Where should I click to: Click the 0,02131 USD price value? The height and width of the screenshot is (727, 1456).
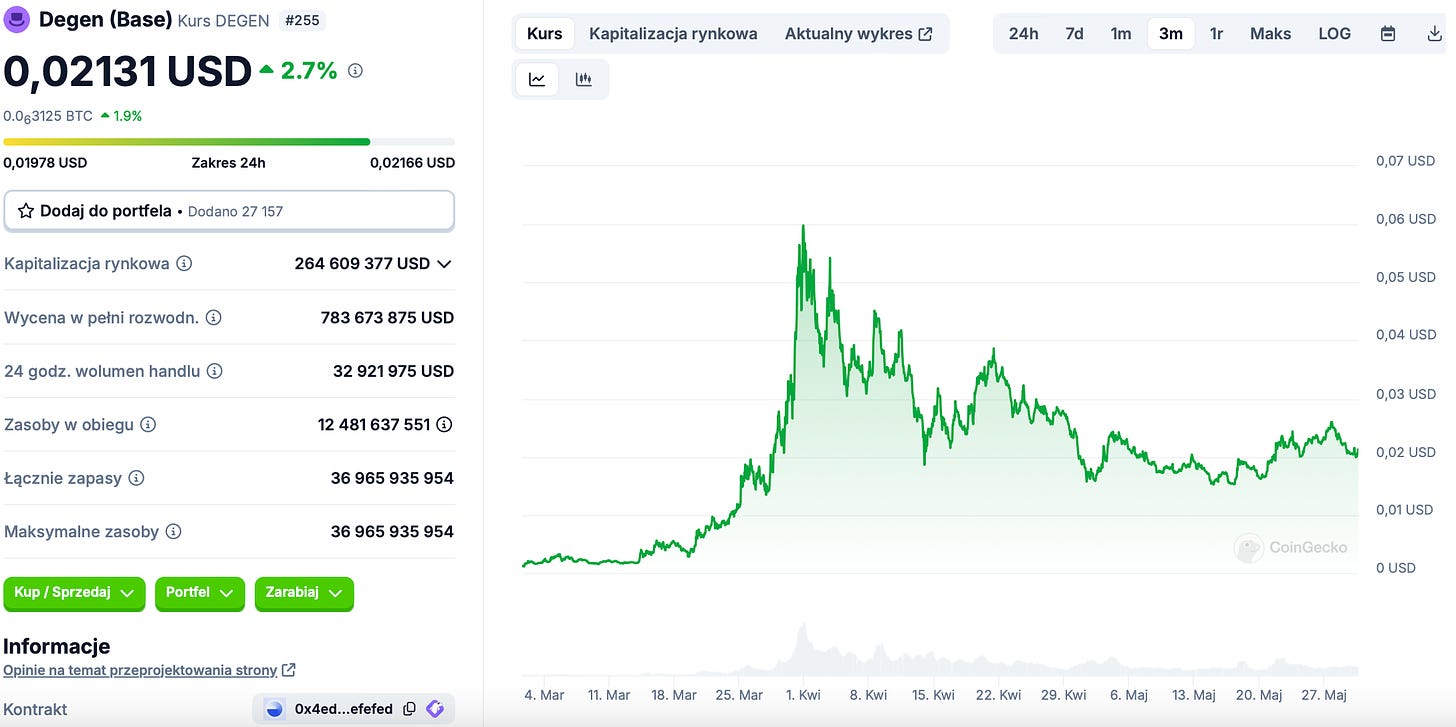(x=128, y=71)
